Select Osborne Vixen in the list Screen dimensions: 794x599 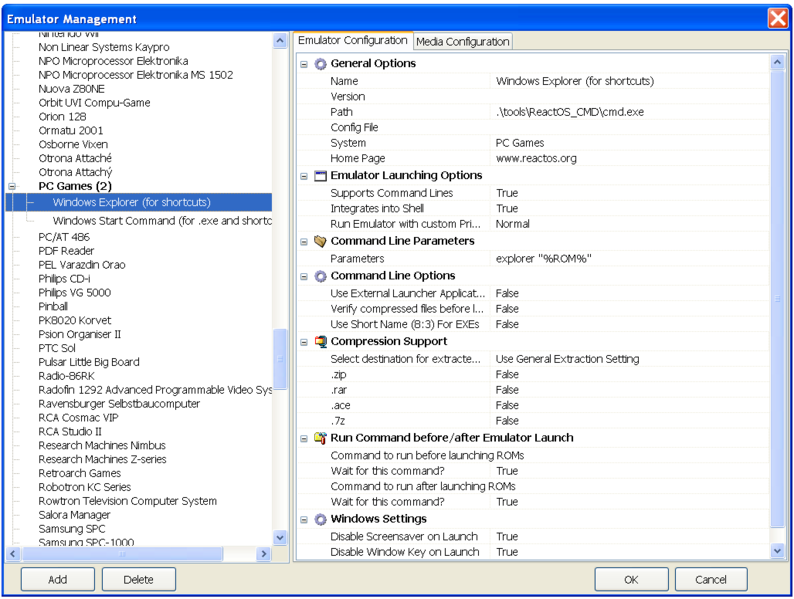point(73,144)
